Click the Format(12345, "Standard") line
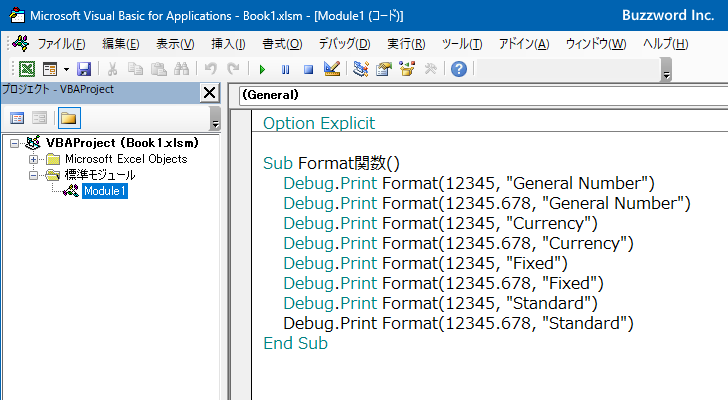The height and width of the screenshot is (400, 728). [x=440, y=303]
